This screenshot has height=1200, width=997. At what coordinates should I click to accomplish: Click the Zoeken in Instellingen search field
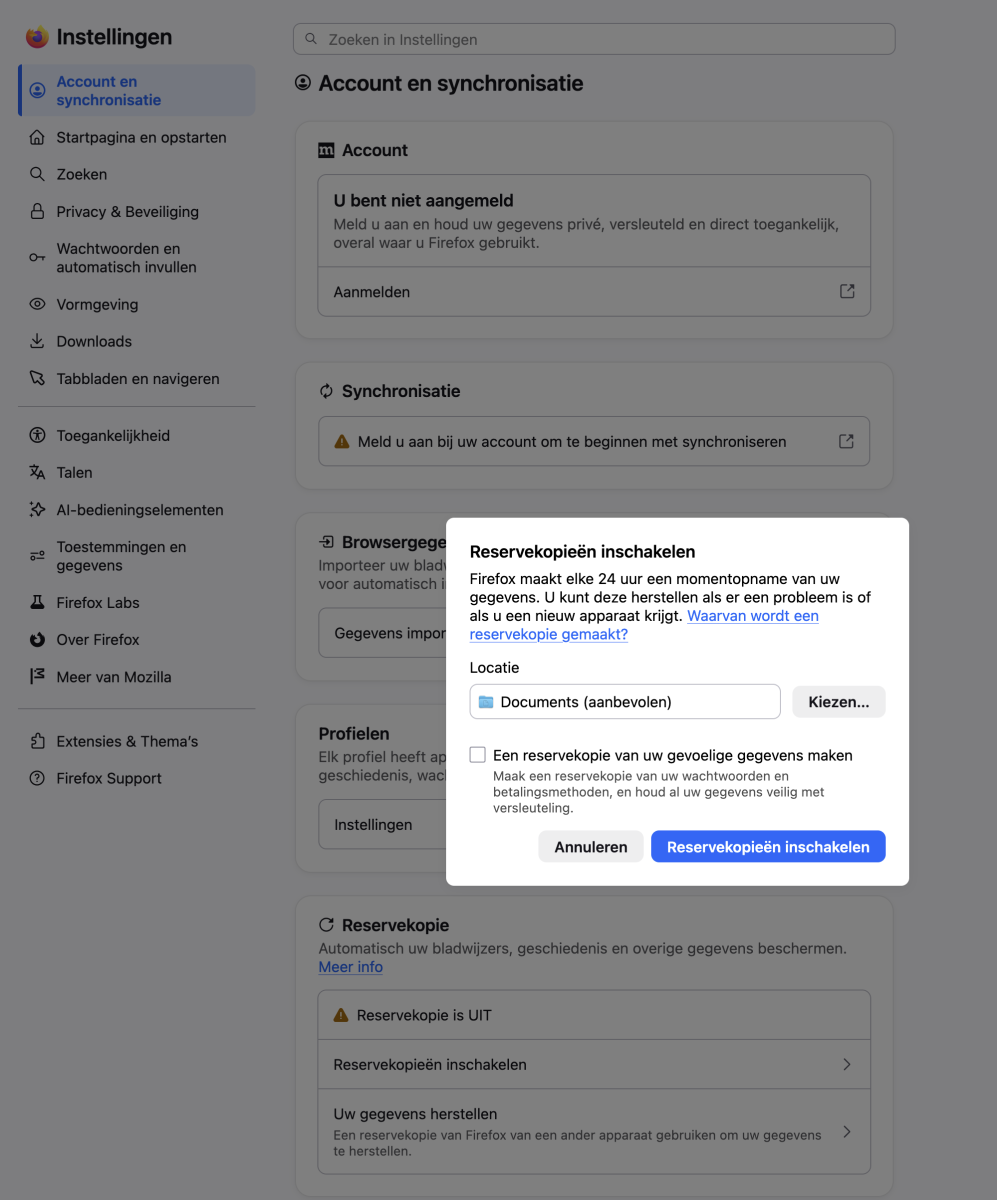594,39
